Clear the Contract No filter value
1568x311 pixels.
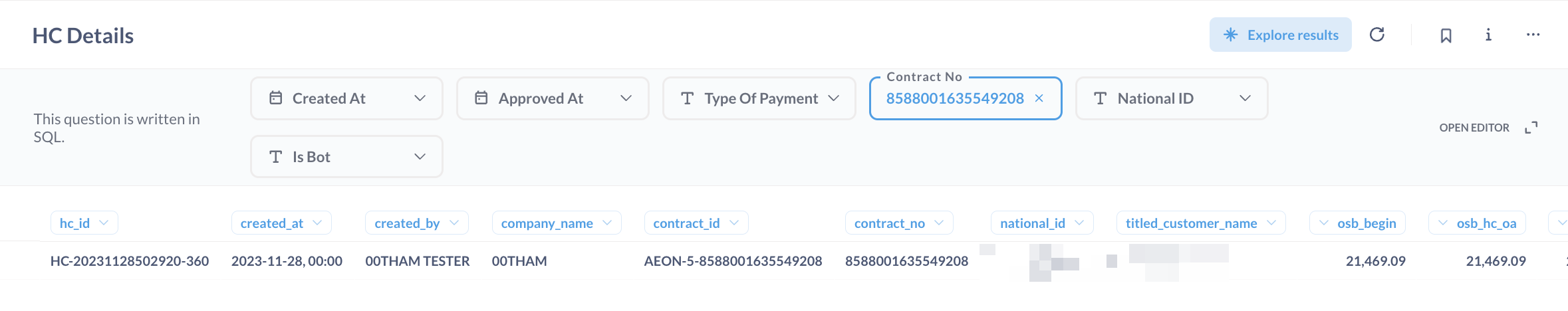1039,98
